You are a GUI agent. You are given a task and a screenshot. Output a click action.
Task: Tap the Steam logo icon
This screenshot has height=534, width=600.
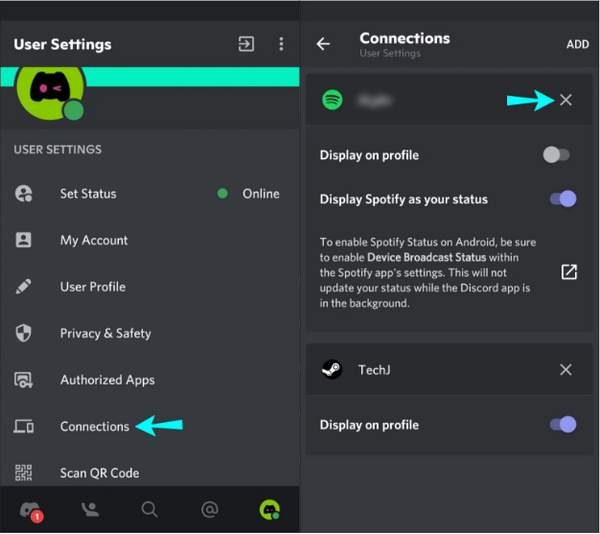point(332,370)
